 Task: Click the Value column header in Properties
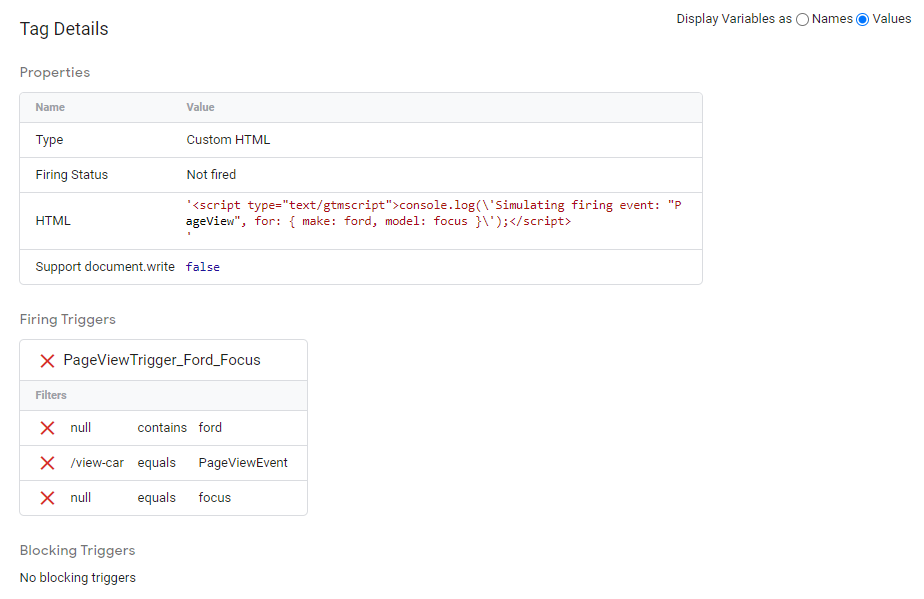(200, 107)
